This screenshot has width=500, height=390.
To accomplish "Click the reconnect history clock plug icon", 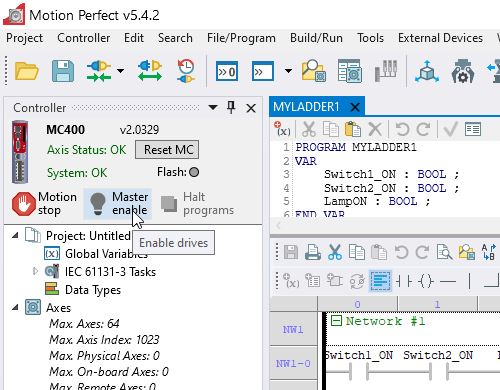I will (x=186, y=71).
